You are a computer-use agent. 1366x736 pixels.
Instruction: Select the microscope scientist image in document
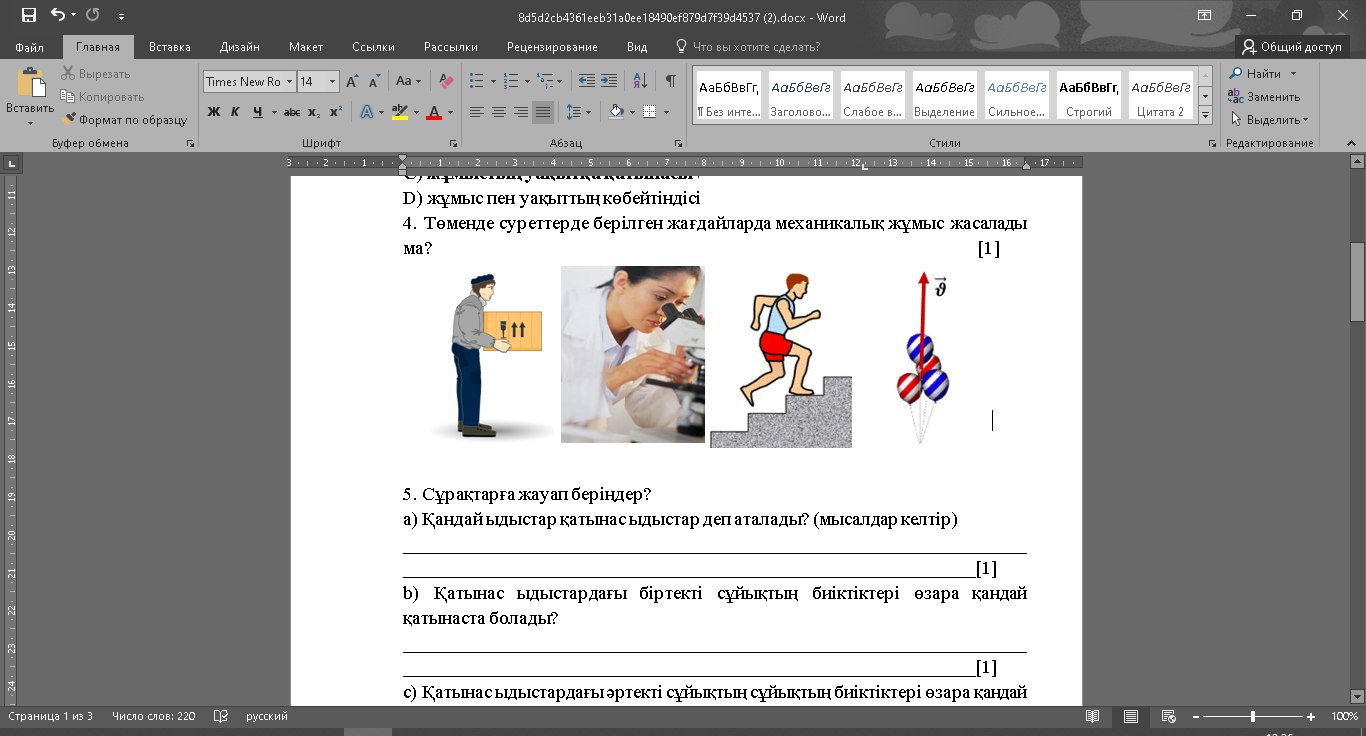coord(633,354)
